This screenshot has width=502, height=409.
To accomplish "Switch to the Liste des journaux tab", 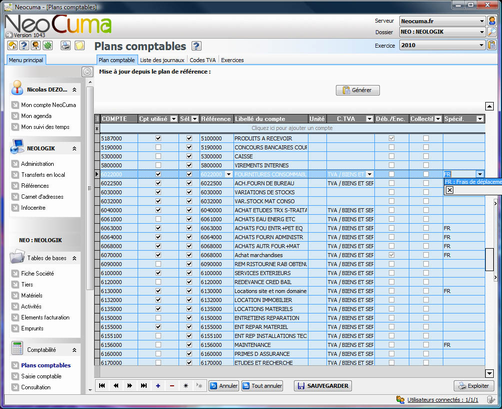I will 162,60.
